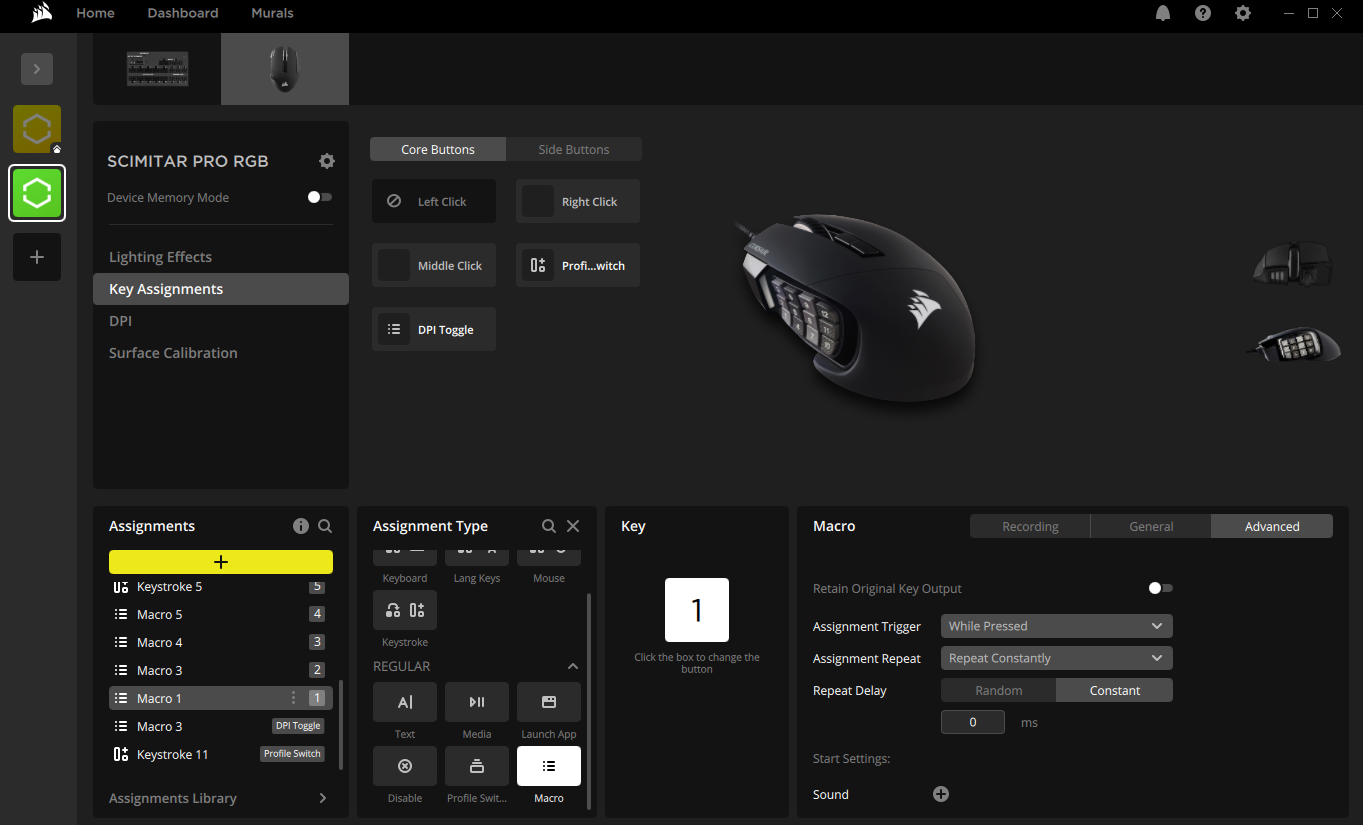The width and height of the screenshot is (1363, 825).
Task: Collapse the REGULAR section chevron
Action: [573, 666]
